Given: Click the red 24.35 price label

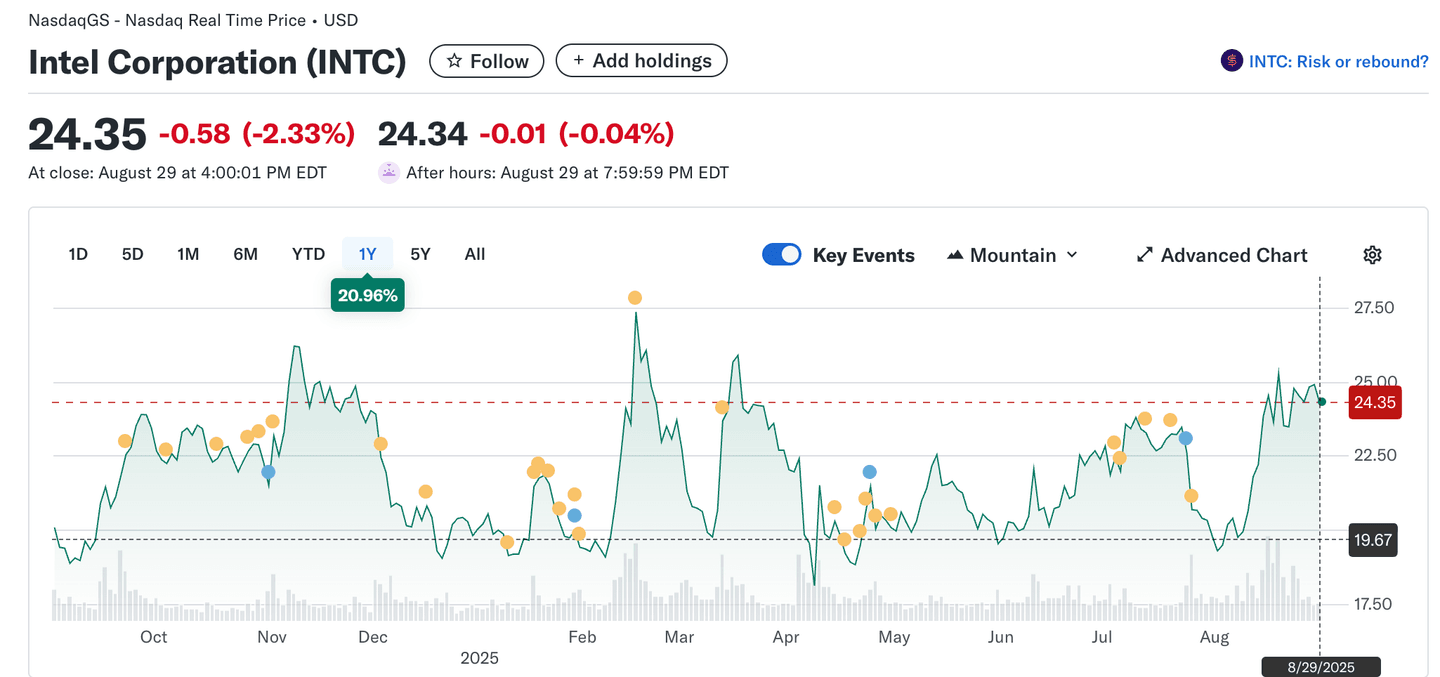Looking at the screenshot, I should [x=1375, y=403].
